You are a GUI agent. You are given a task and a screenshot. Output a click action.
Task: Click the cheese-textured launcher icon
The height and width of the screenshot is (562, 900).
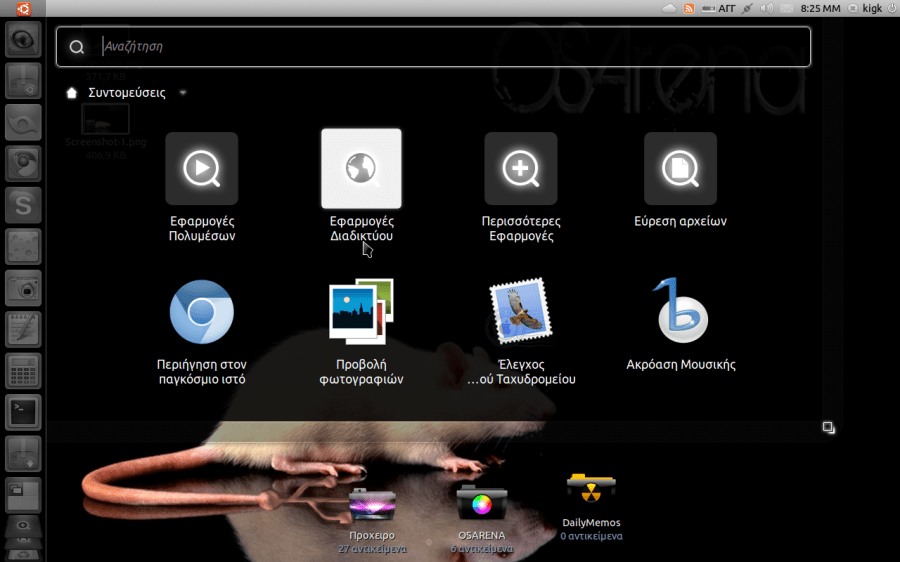pos(24,247)
